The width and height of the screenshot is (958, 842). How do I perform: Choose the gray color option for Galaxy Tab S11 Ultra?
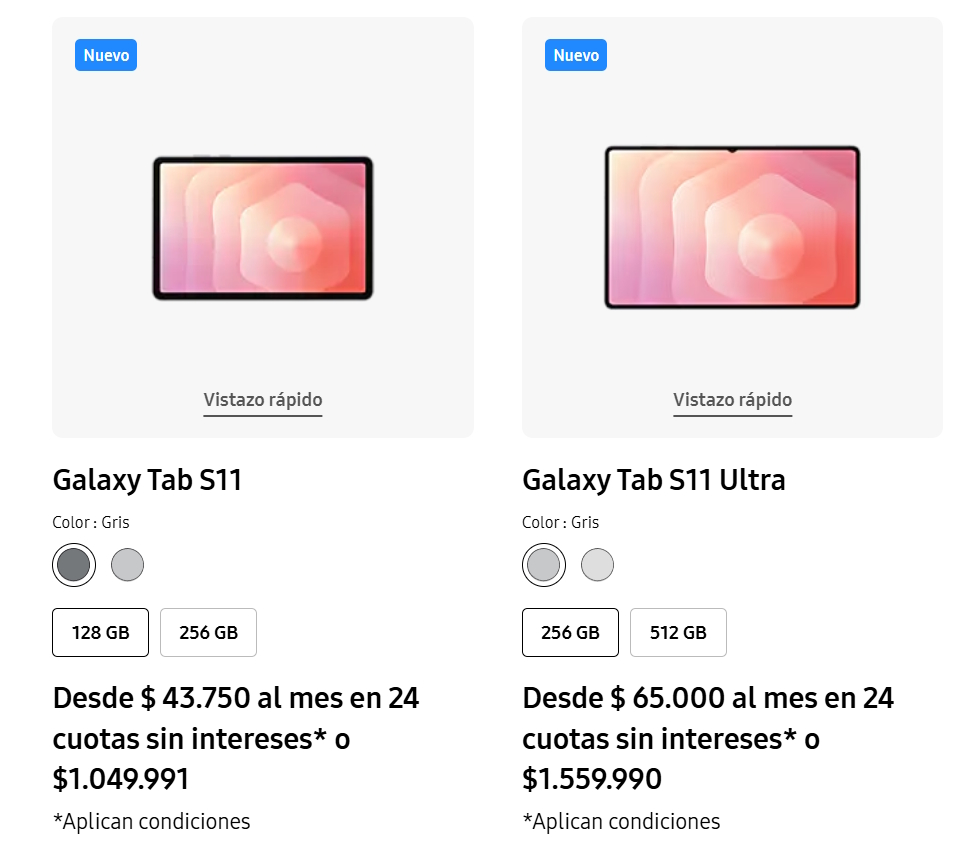click(x=543, y=563)
